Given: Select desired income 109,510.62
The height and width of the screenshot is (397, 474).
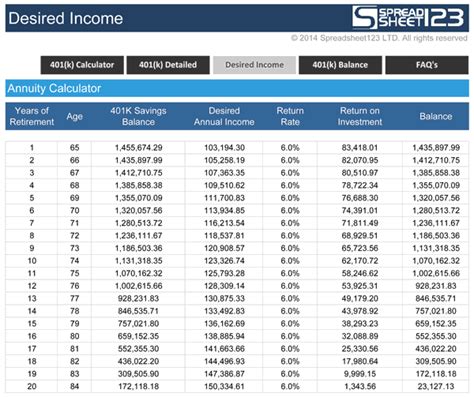Looking at the screenshot, I should [x=224, y=185].
